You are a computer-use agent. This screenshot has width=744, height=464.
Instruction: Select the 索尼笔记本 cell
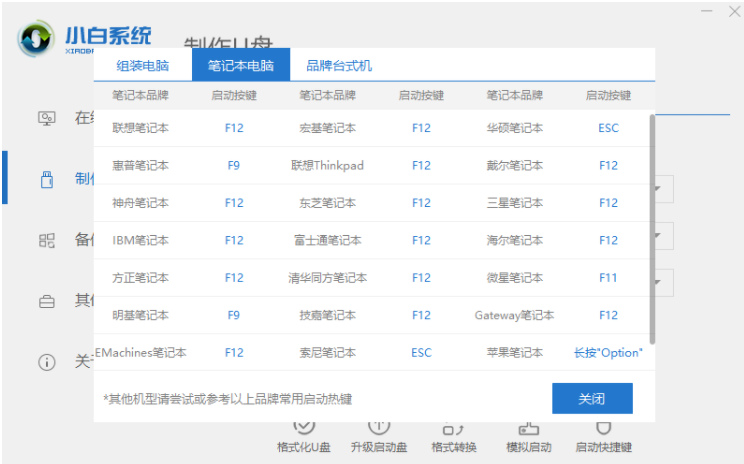327,353
